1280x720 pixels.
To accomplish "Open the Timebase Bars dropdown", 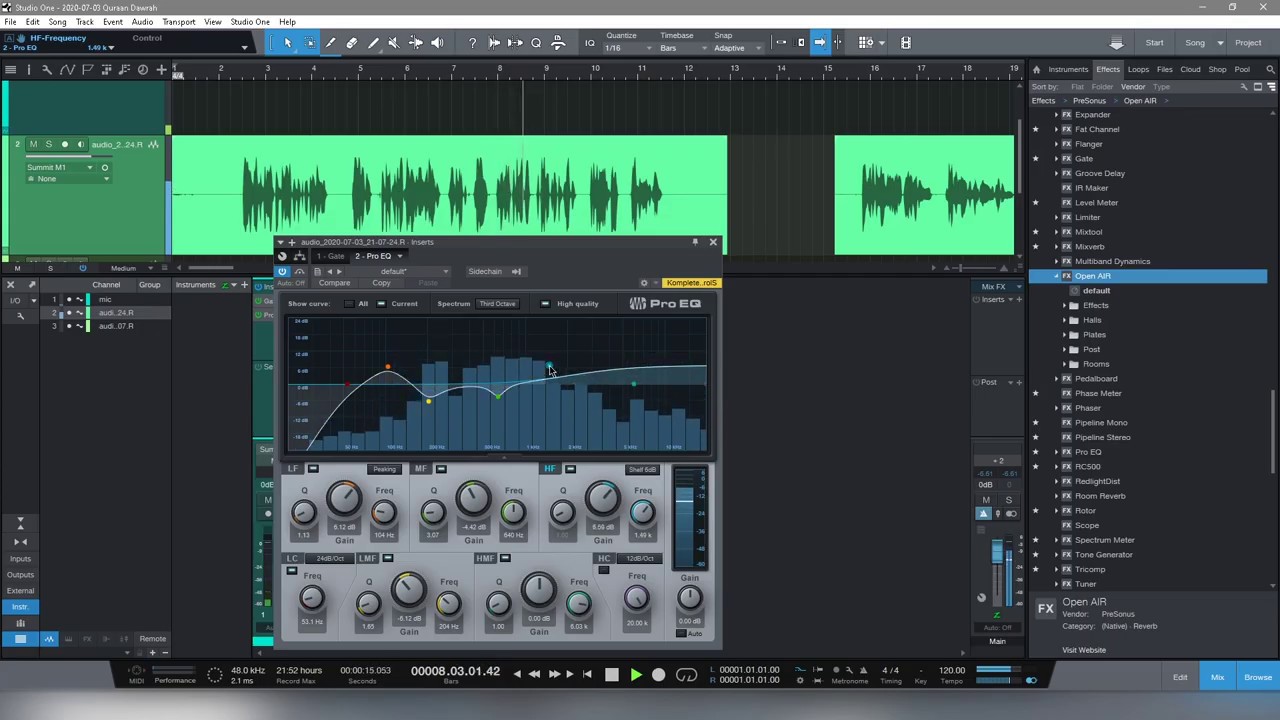I will (x=682, y=48).
